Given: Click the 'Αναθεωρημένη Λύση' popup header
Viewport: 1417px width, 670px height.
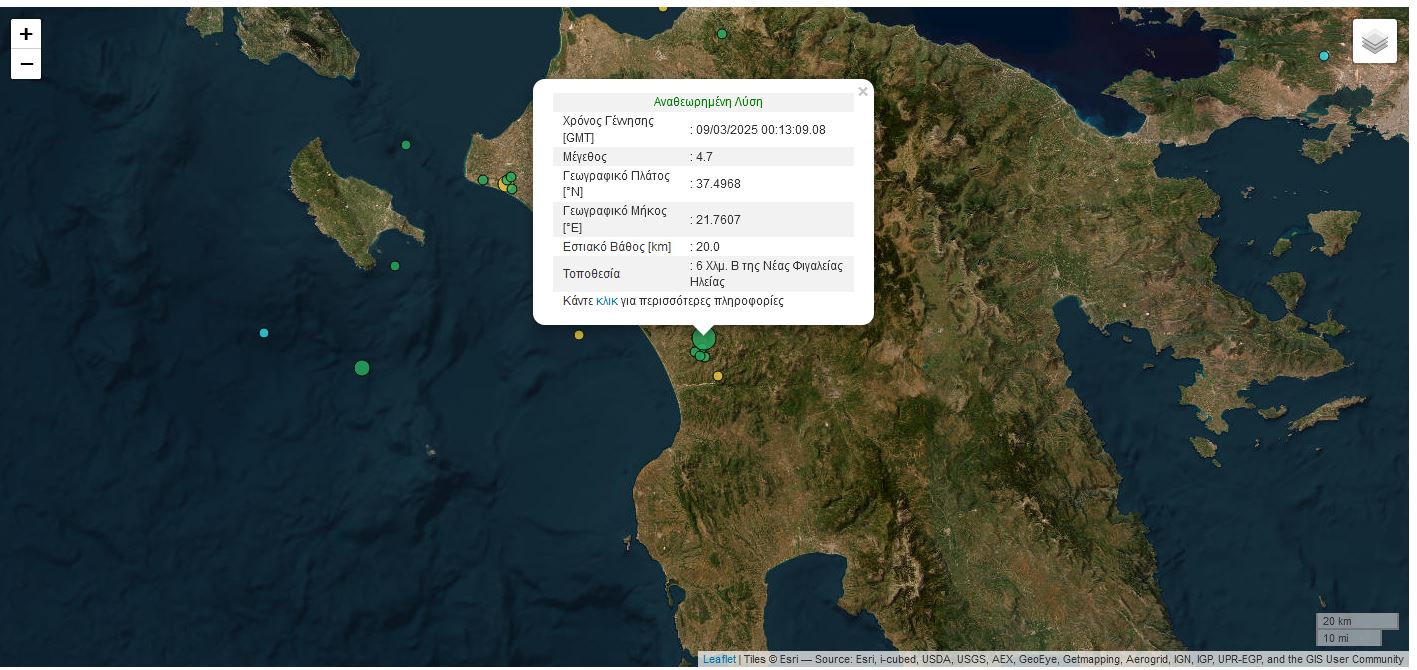Looking at the screenshot, I should click(x=707, y=102).
